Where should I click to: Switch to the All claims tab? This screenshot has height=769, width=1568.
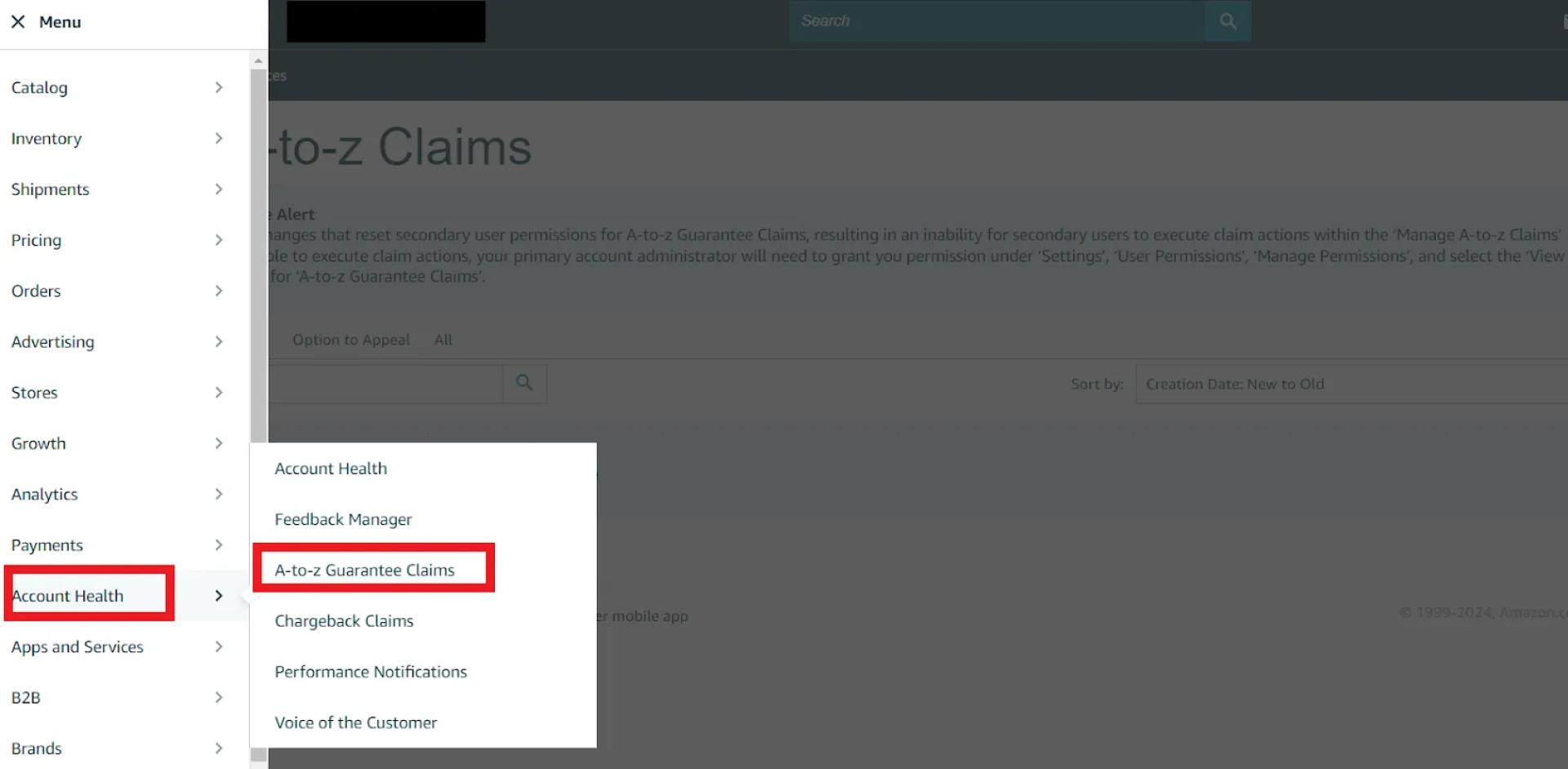[x=443, y=340]
